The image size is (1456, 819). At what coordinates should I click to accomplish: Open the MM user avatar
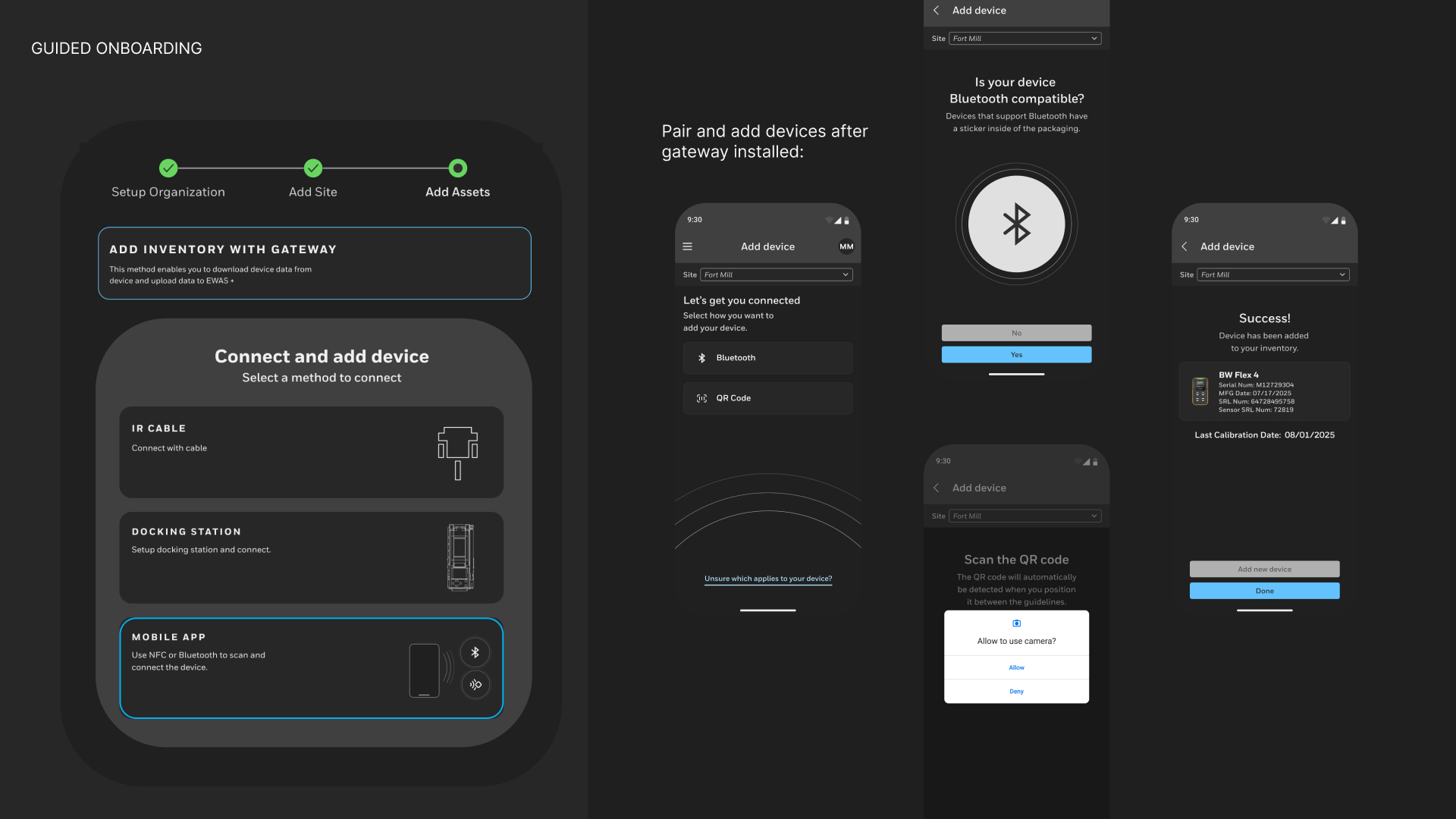pyautogui.click(x=846, y=246)
